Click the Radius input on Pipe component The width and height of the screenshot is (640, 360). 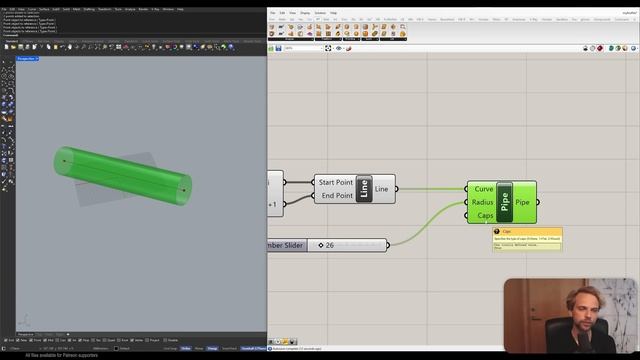click(x=482, y=202)
